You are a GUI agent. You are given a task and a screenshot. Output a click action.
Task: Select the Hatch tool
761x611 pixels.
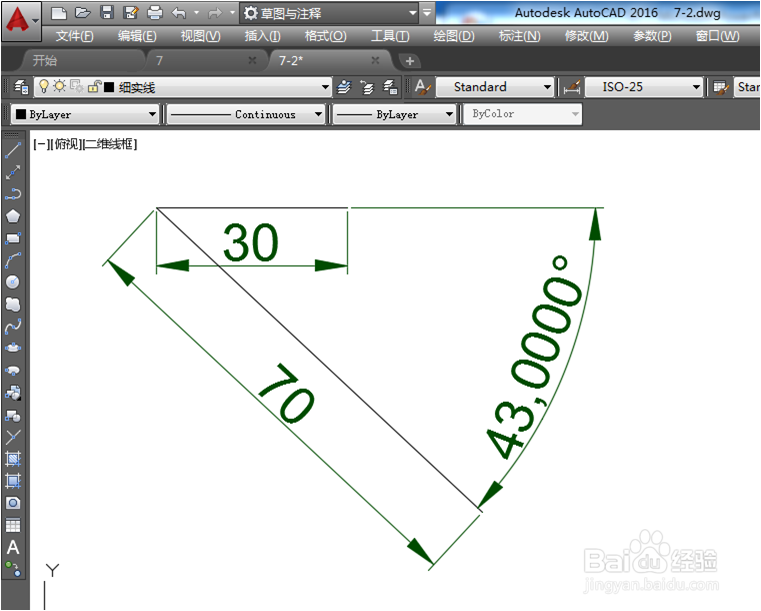tap(13, 459)
